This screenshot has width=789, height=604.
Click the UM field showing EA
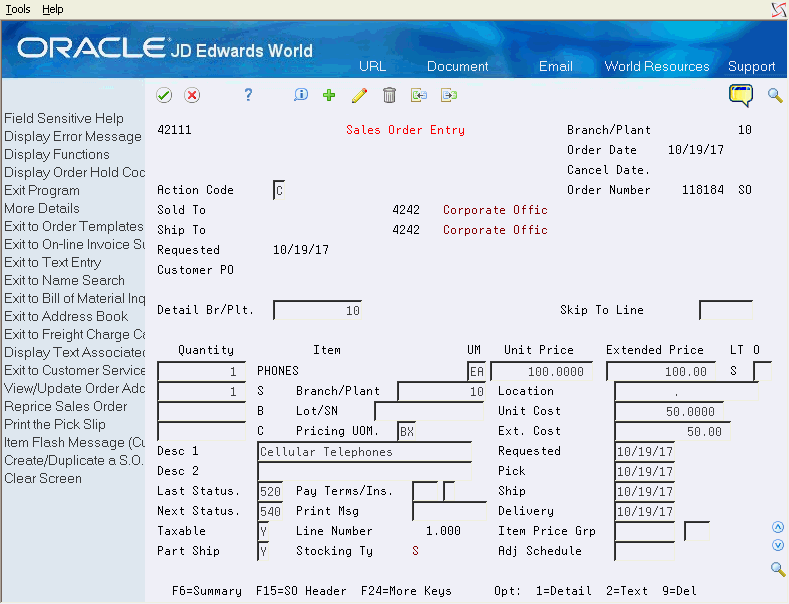(x=476, y=371)
